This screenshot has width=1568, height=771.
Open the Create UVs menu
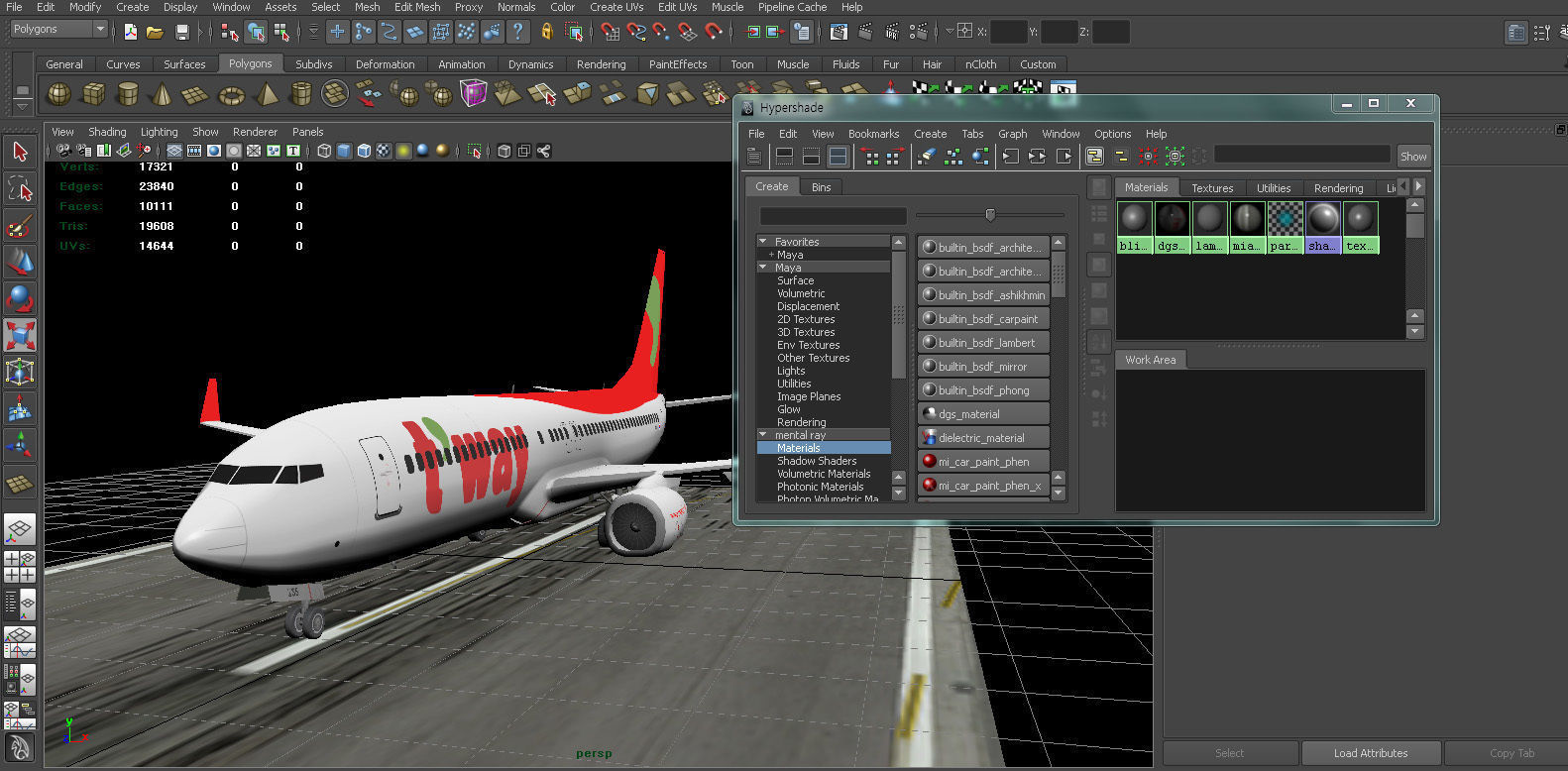[616, 7]
